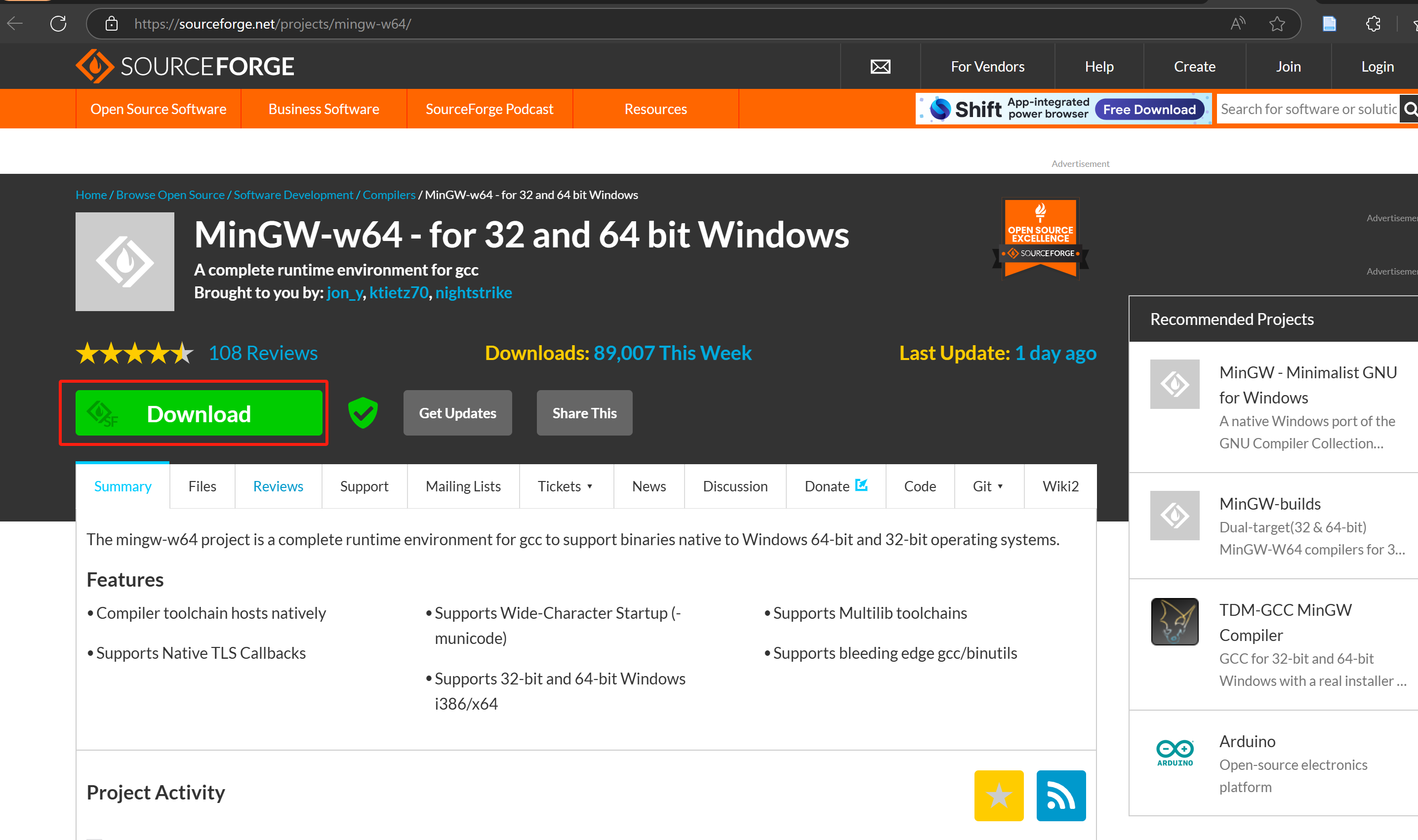Open author ktietz70 profile link
Image resolution: width=1418 pixels, height=840 pixels.
point(399,293)
